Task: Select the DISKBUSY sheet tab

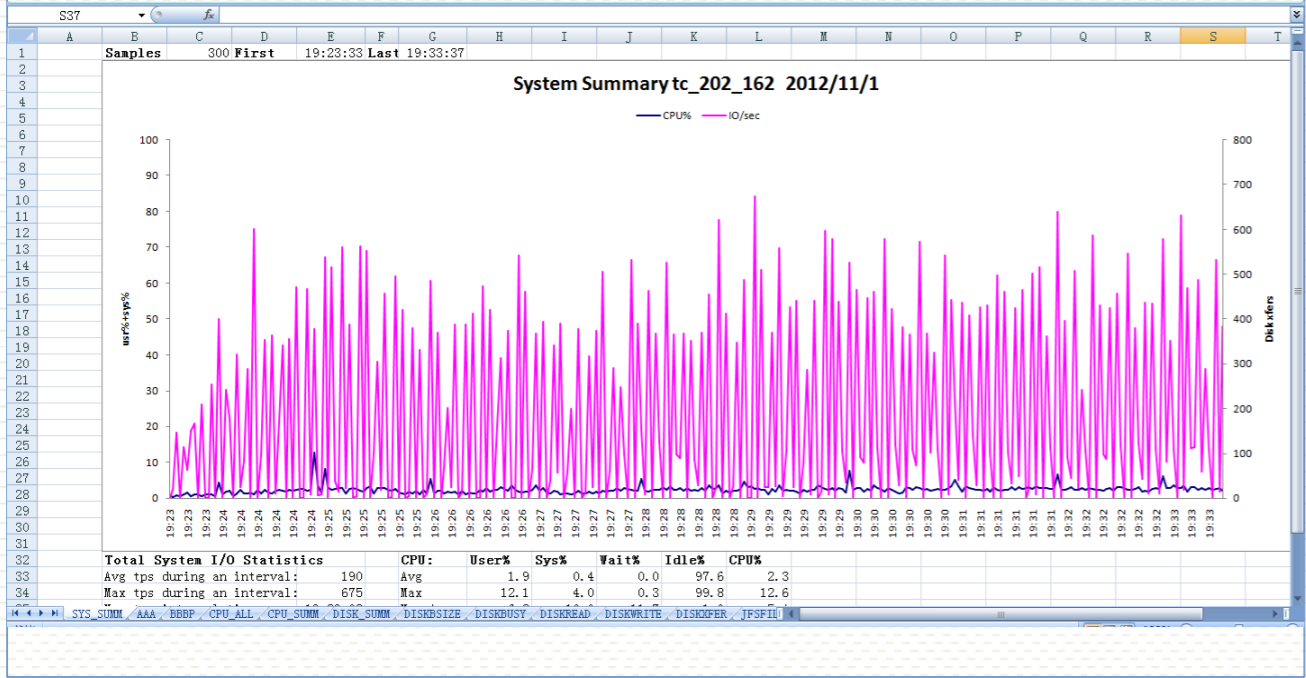Action: point(500,614)
